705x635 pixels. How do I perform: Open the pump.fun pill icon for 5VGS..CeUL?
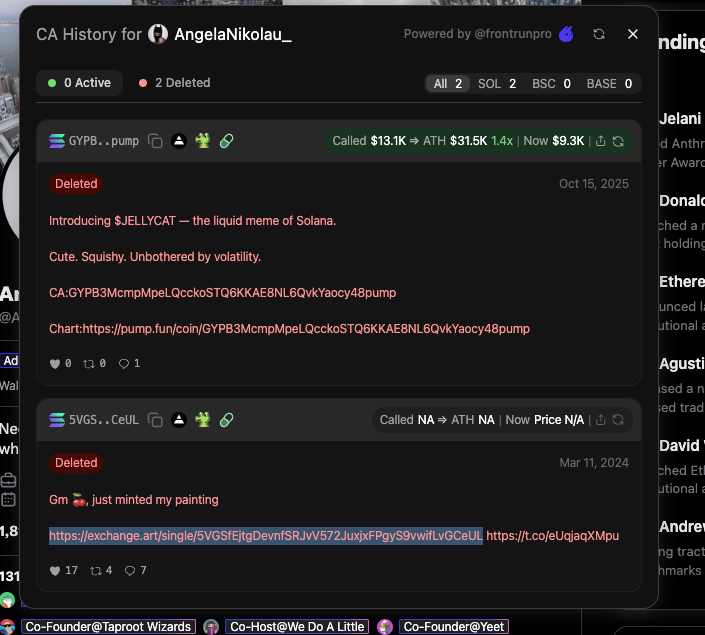click(x=227, y=420)
